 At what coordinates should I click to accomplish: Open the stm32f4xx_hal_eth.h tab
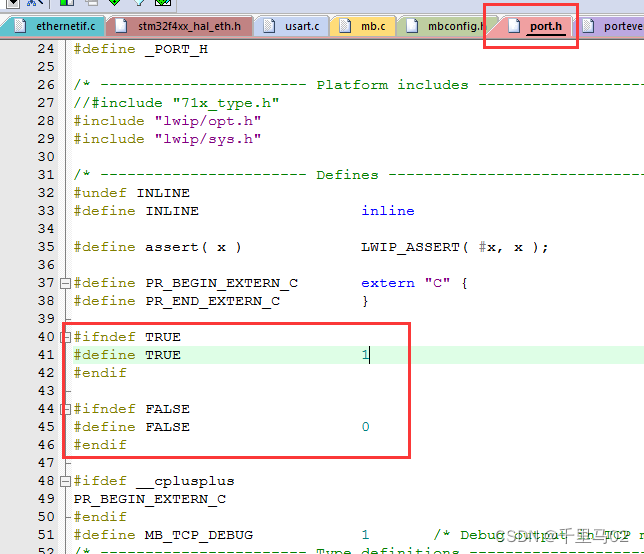click(x=179, y=26)
